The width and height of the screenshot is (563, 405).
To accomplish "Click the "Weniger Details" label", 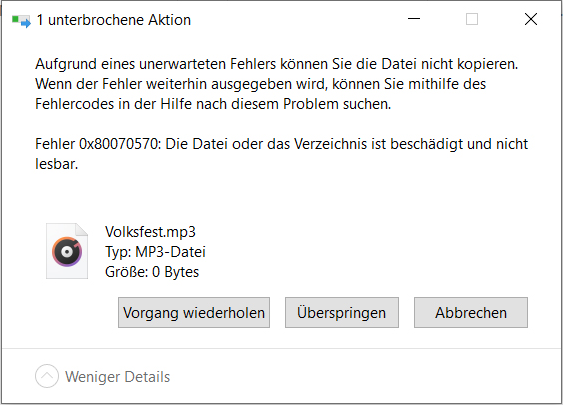I will click(117, 377).
